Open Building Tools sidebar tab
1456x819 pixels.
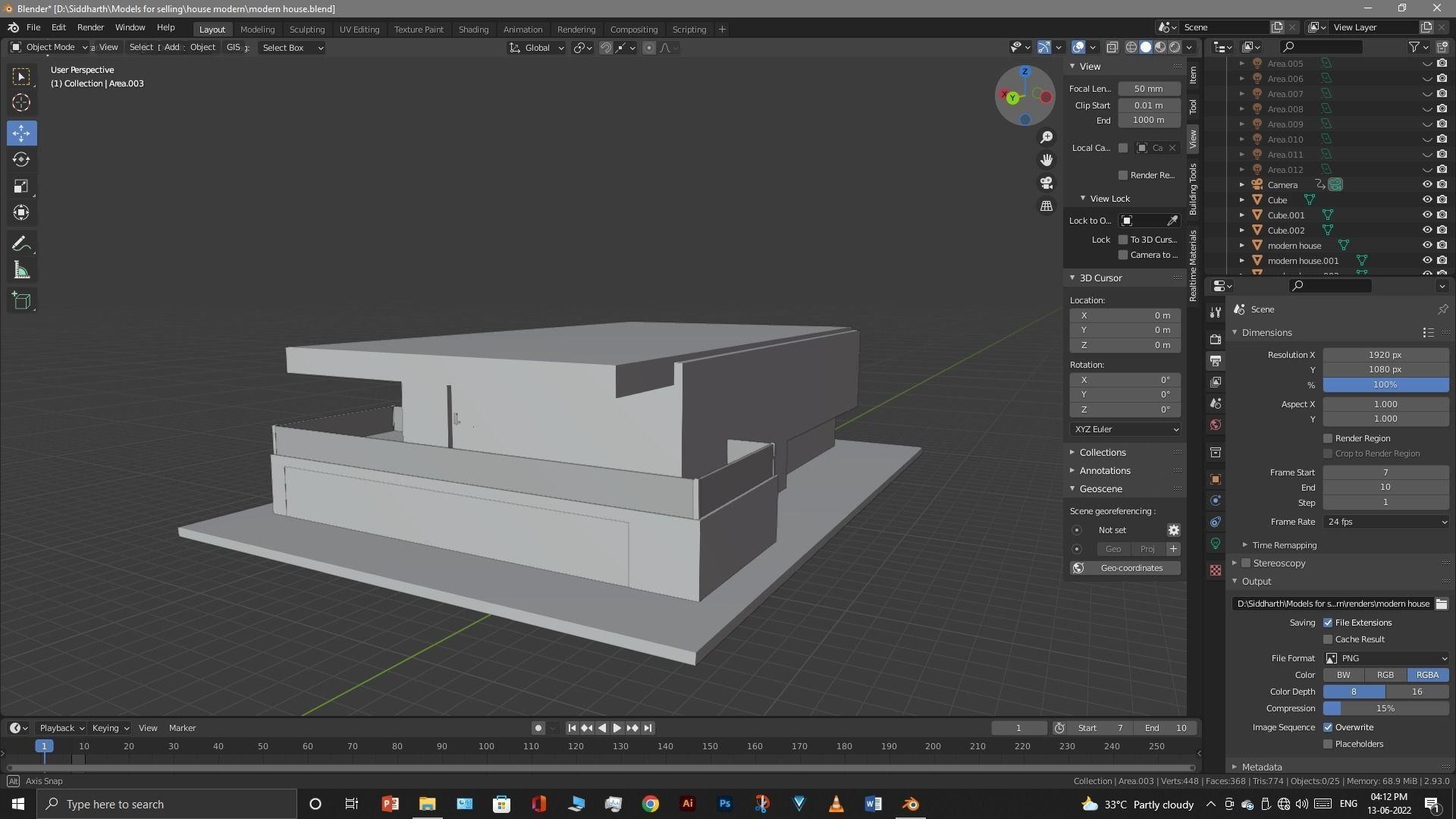coord(1193,189)
